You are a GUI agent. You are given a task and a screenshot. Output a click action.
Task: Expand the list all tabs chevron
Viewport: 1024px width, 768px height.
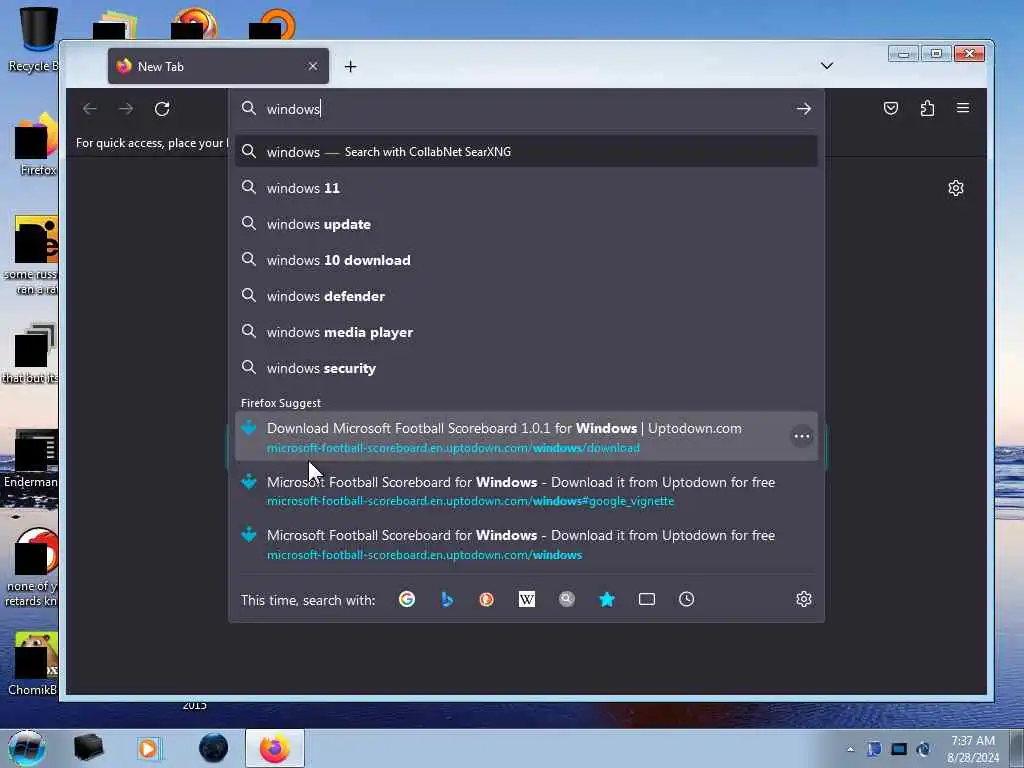tap(827, 65)
